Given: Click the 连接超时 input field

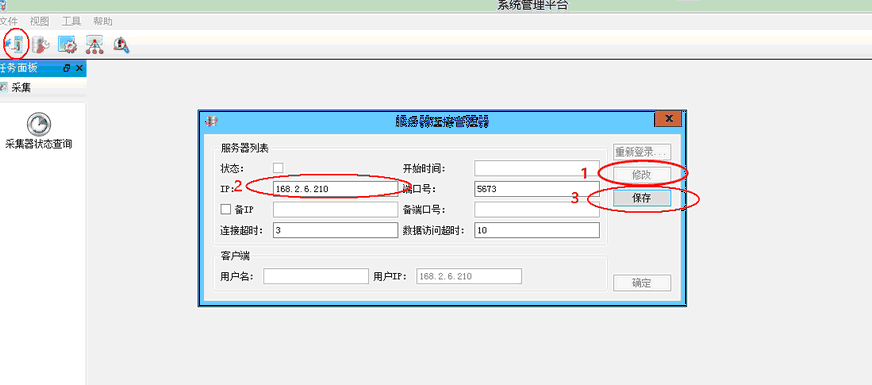Looking at the screenshot, I should click(x=335, y=230).
